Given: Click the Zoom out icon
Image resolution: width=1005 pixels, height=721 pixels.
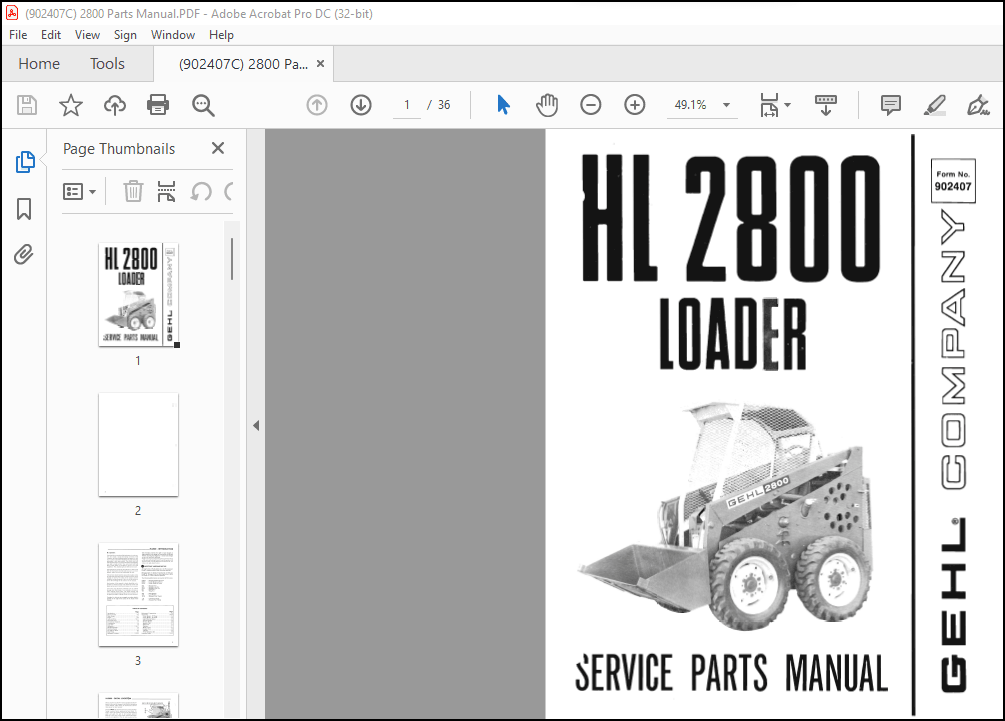Looking at the screenshot, I should 590,104.
